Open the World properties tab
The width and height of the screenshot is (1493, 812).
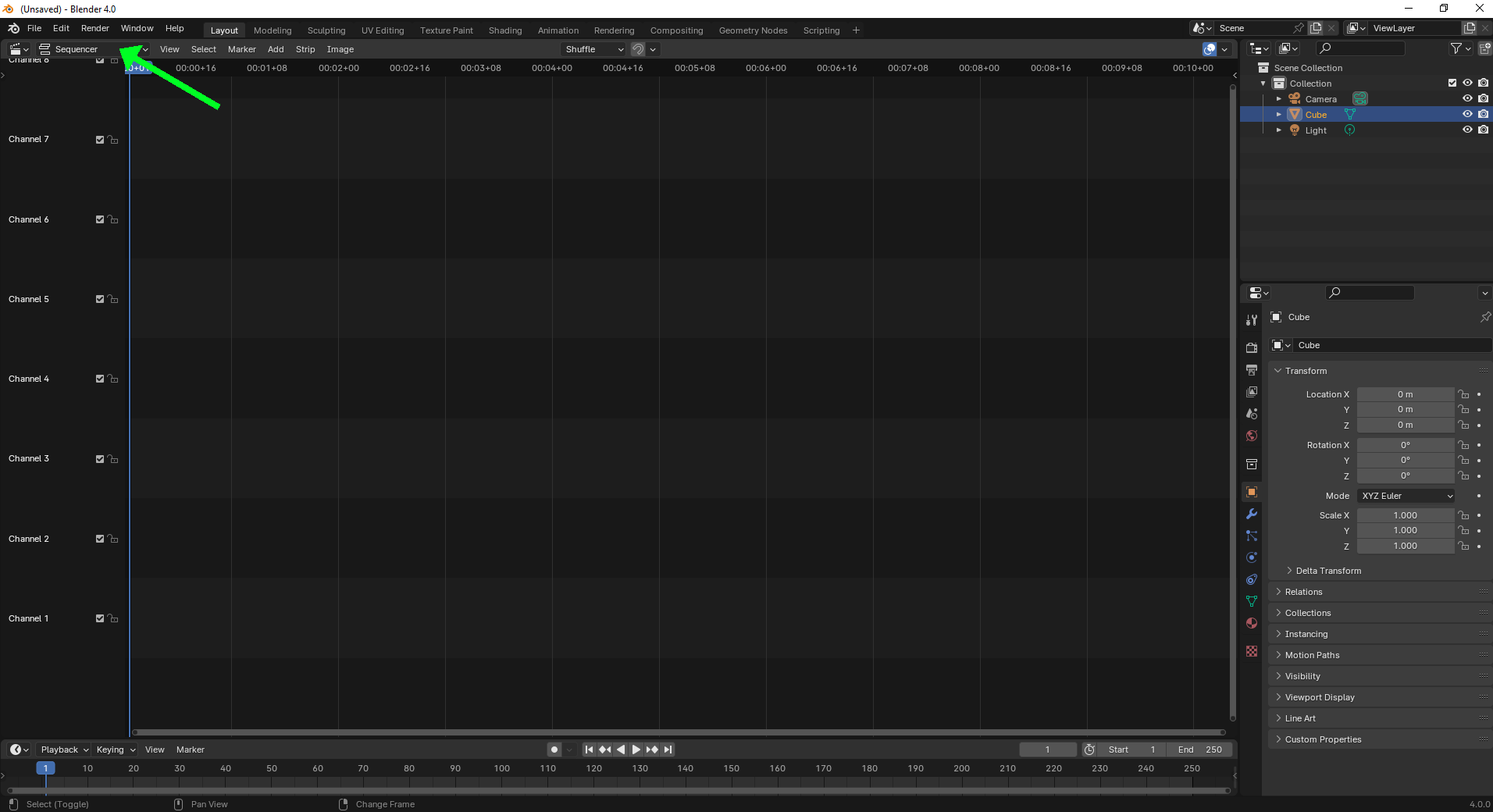(x=1252, y=436)
